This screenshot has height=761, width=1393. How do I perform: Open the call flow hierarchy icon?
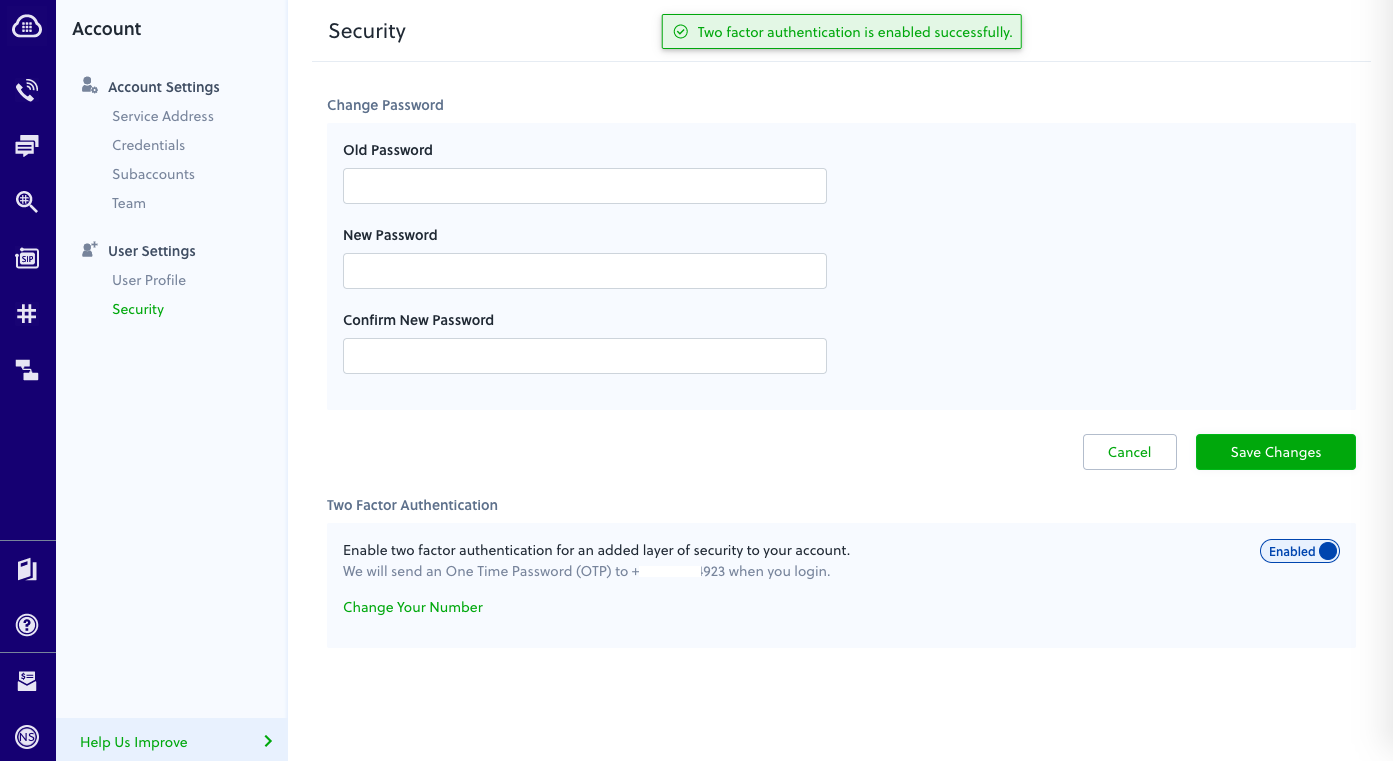click(27, 369)
